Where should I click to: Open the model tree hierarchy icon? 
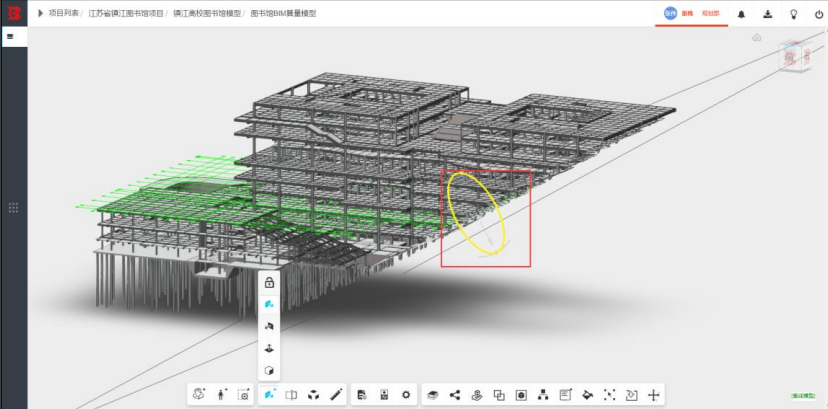tap(543, 395)
